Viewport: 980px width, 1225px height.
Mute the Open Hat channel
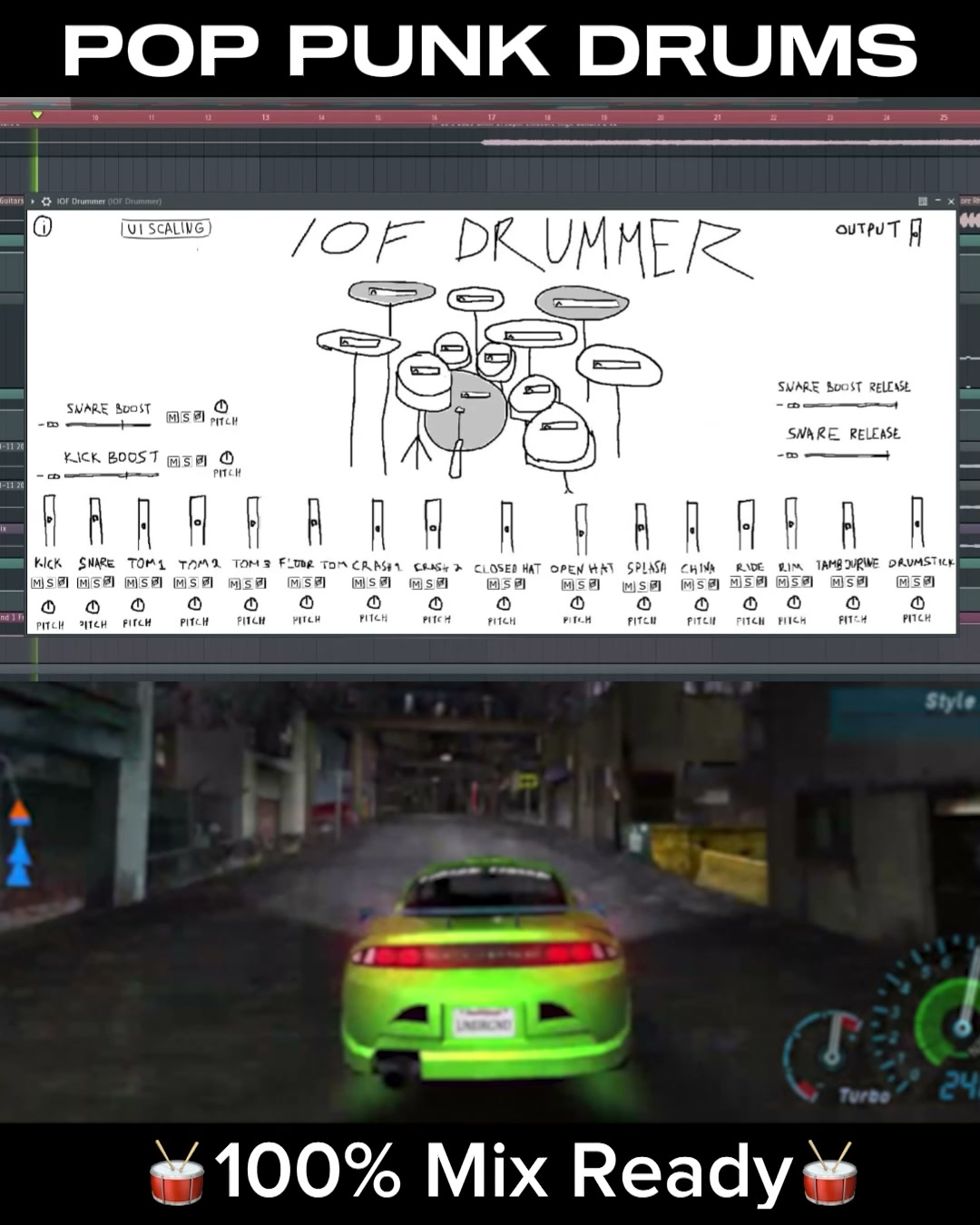point(568,585)
